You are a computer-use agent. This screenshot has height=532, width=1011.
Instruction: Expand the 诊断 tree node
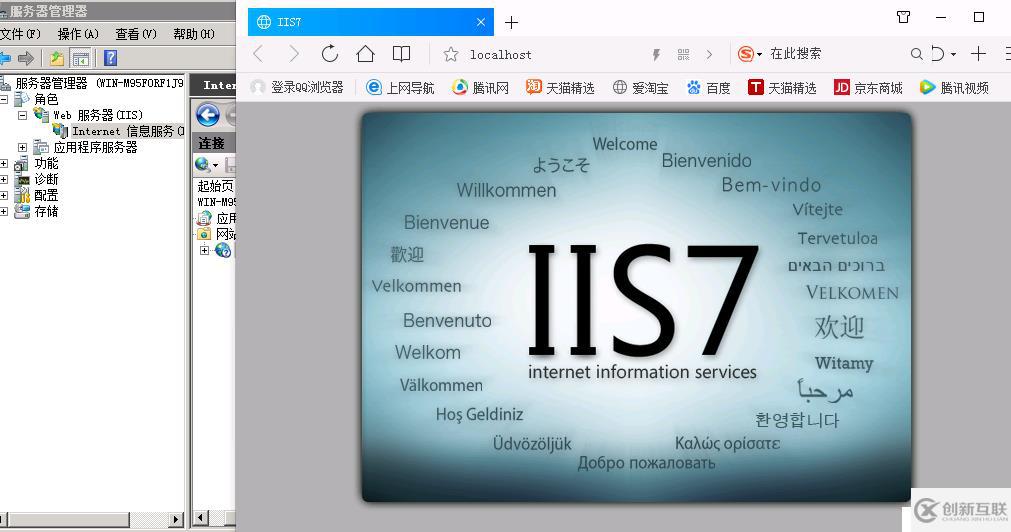(4, 179)
